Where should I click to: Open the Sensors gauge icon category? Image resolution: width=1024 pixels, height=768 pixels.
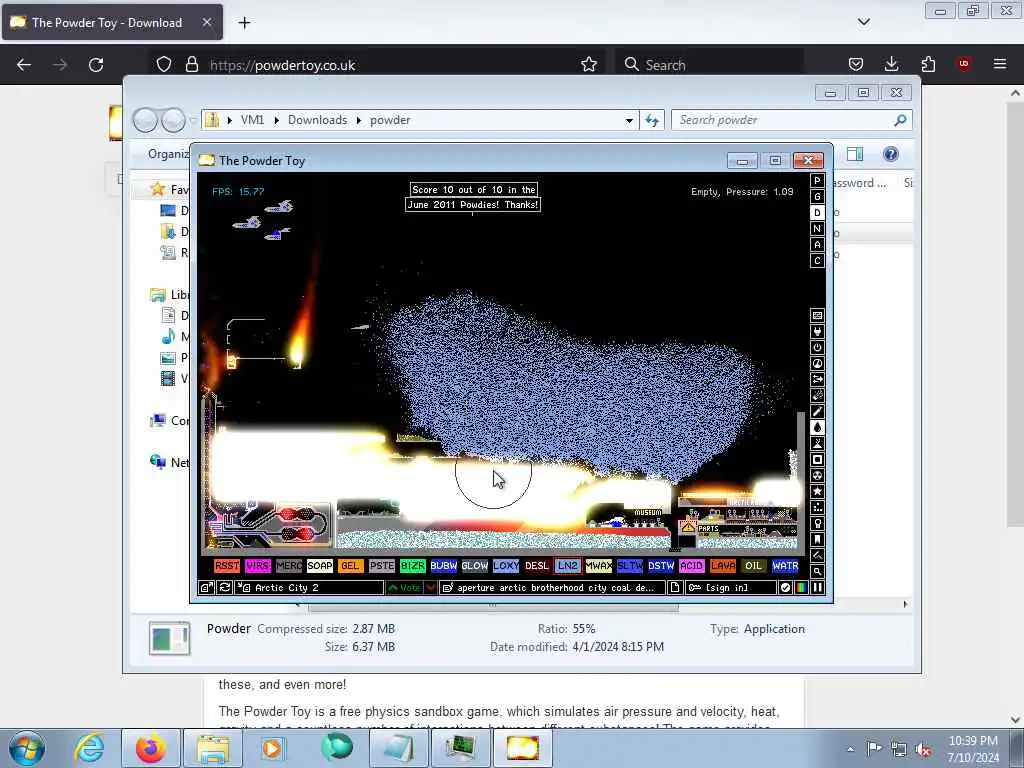pyautogui.click(x=817, y=364)
